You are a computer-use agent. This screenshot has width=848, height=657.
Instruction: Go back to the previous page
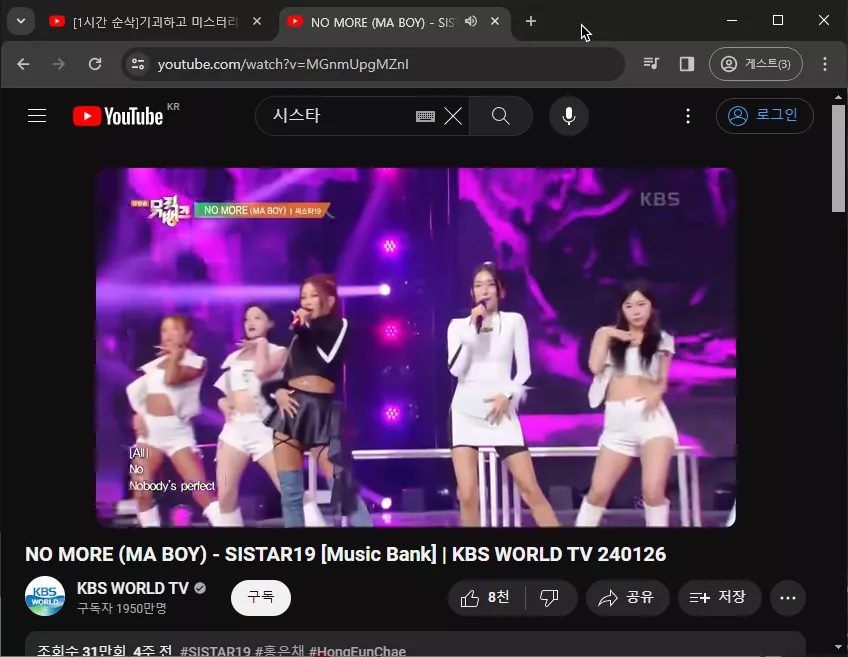click(x=23, y=64)
